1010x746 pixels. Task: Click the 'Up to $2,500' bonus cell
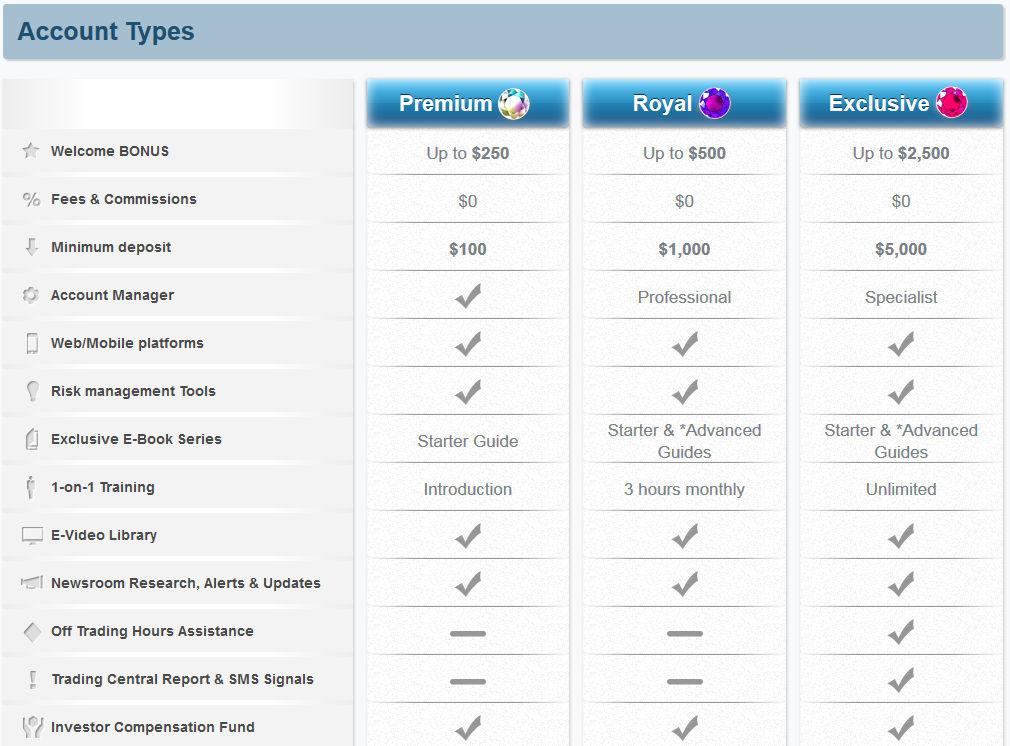(x=901, y=153)
